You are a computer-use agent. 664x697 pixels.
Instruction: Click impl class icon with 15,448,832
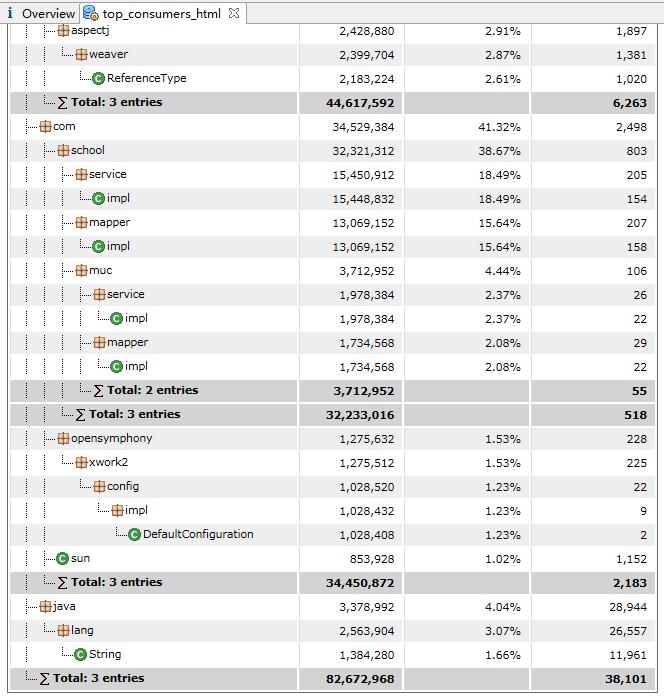[99, 199]
